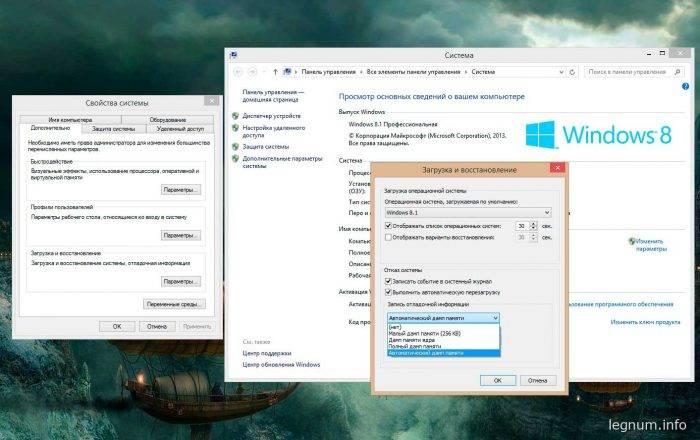Click the up arrow in Система window
Screen dimensions: 700x440
pyautogui.click(x=275, y=72)
